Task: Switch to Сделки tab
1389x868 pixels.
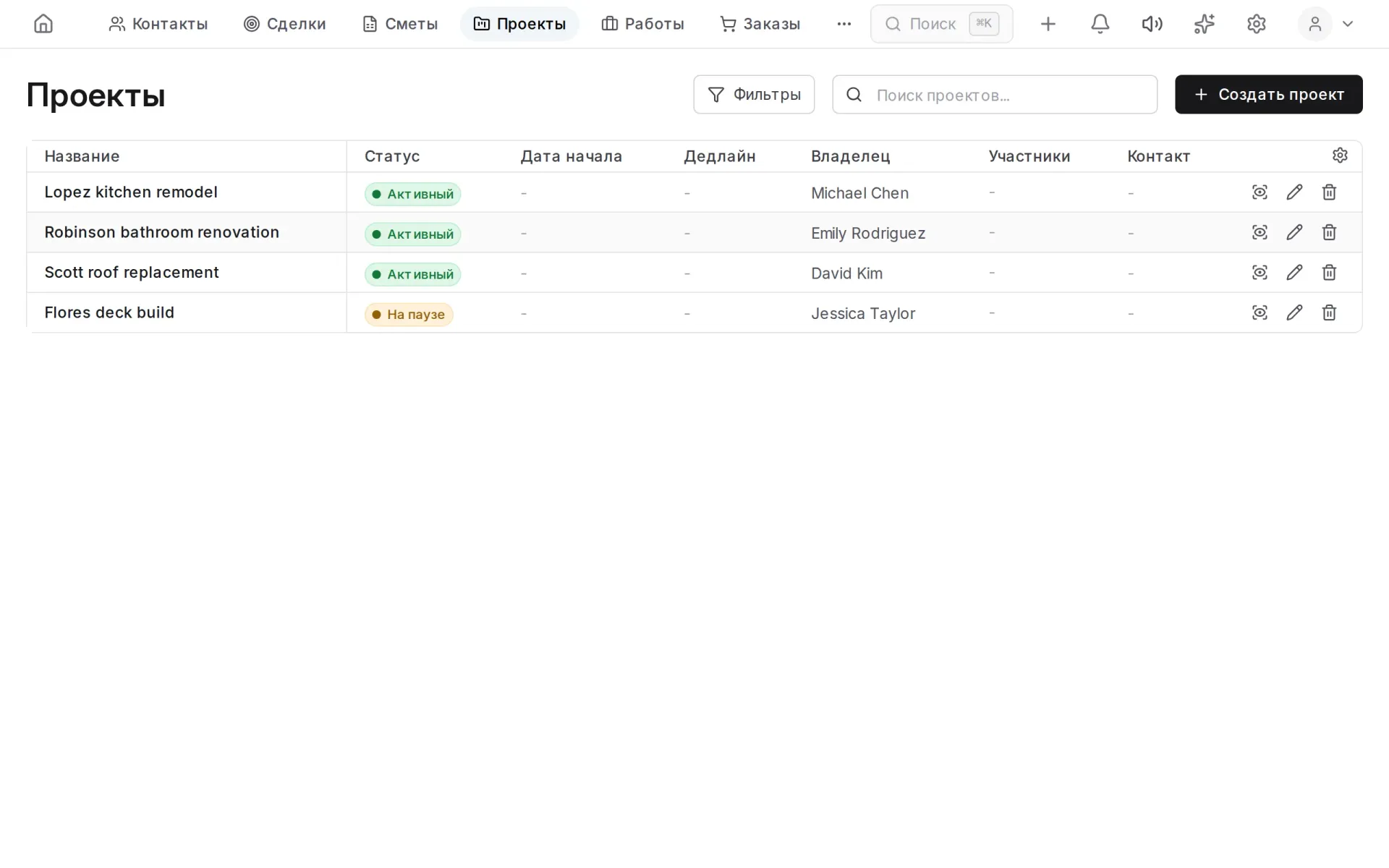Action: click(x=285, y=24)
